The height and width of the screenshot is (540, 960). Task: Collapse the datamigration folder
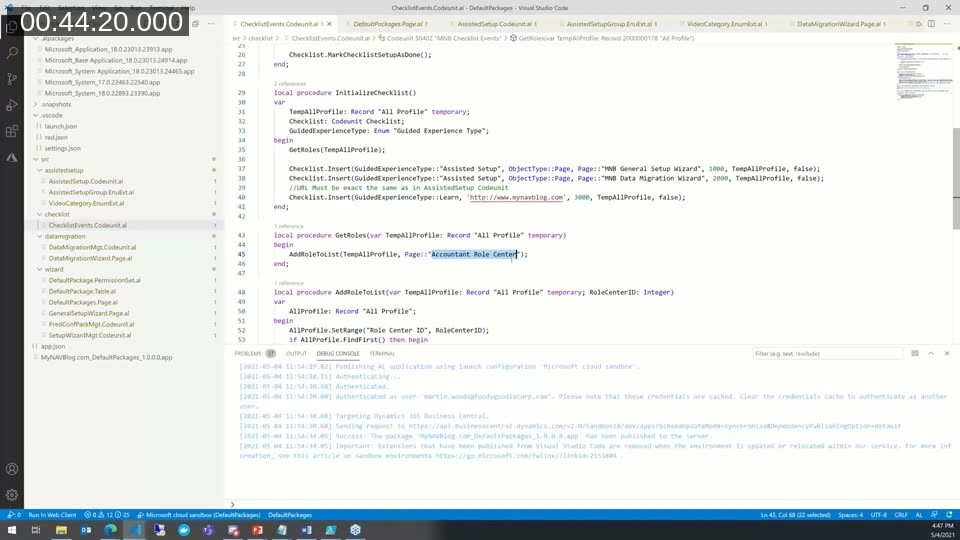click(x=65, y=236)
